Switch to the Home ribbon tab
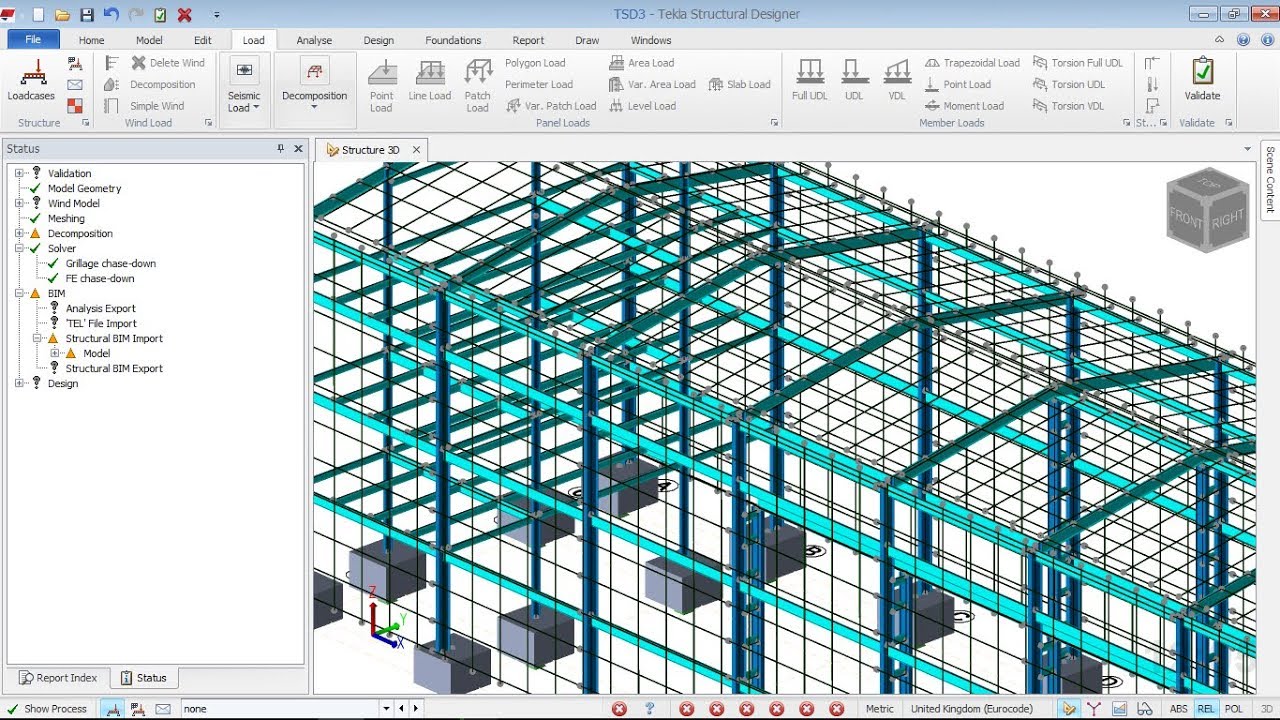Image resolution: width=1280 pixels, height=720 pixels. (91, 40)
